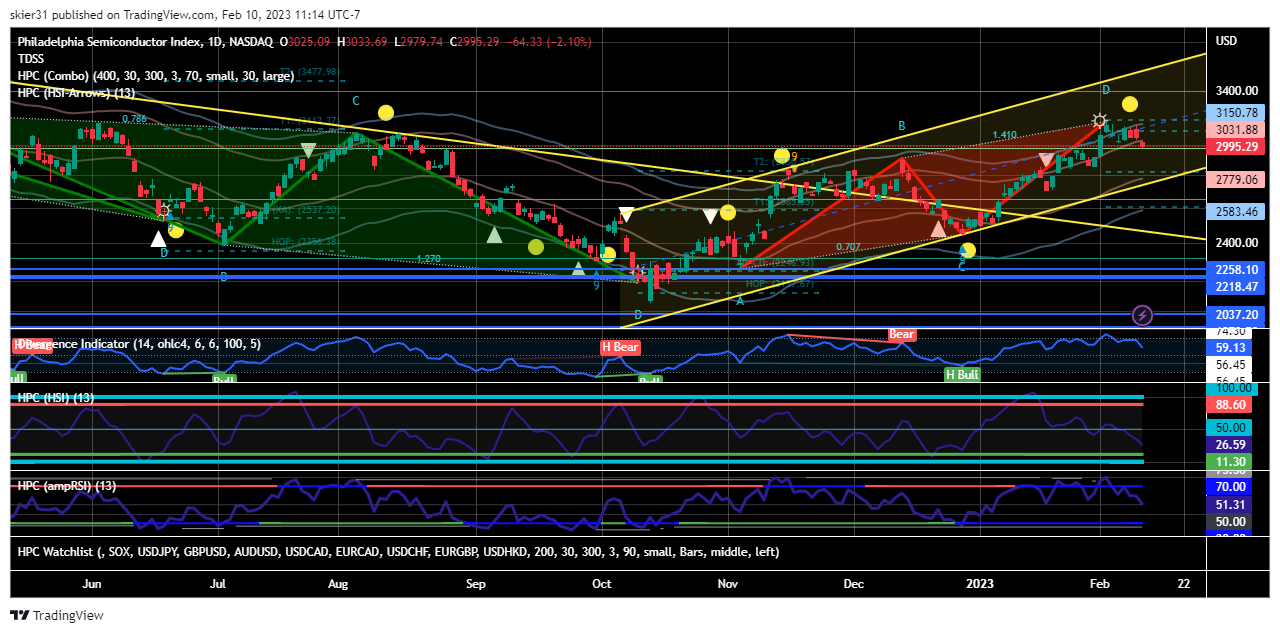The image size is (1280, 633).
Task: Click the yellow circle under the February D label
Action: coord(1130,104)
